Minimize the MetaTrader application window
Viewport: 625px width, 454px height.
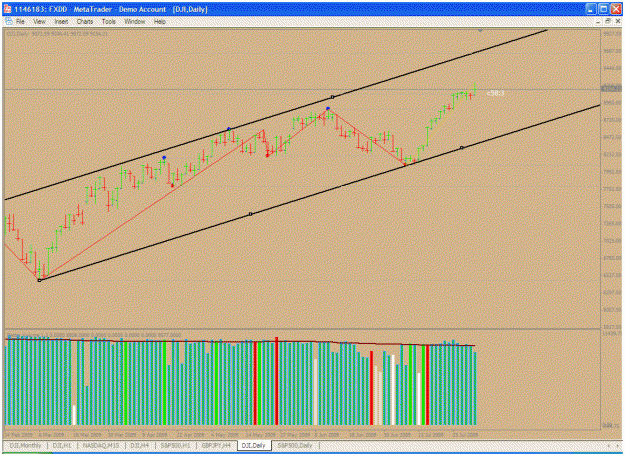point(591,9)
